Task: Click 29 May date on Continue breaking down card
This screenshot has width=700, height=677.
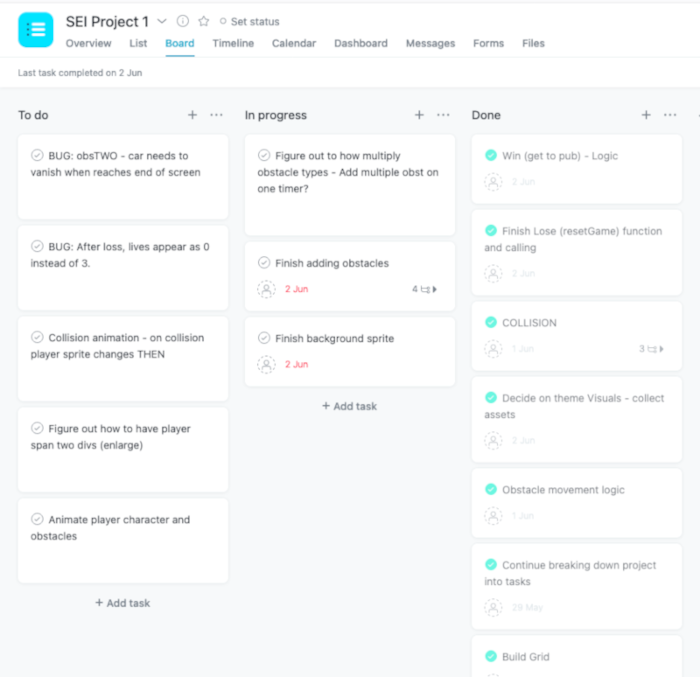Action: [x=527, y=607]
